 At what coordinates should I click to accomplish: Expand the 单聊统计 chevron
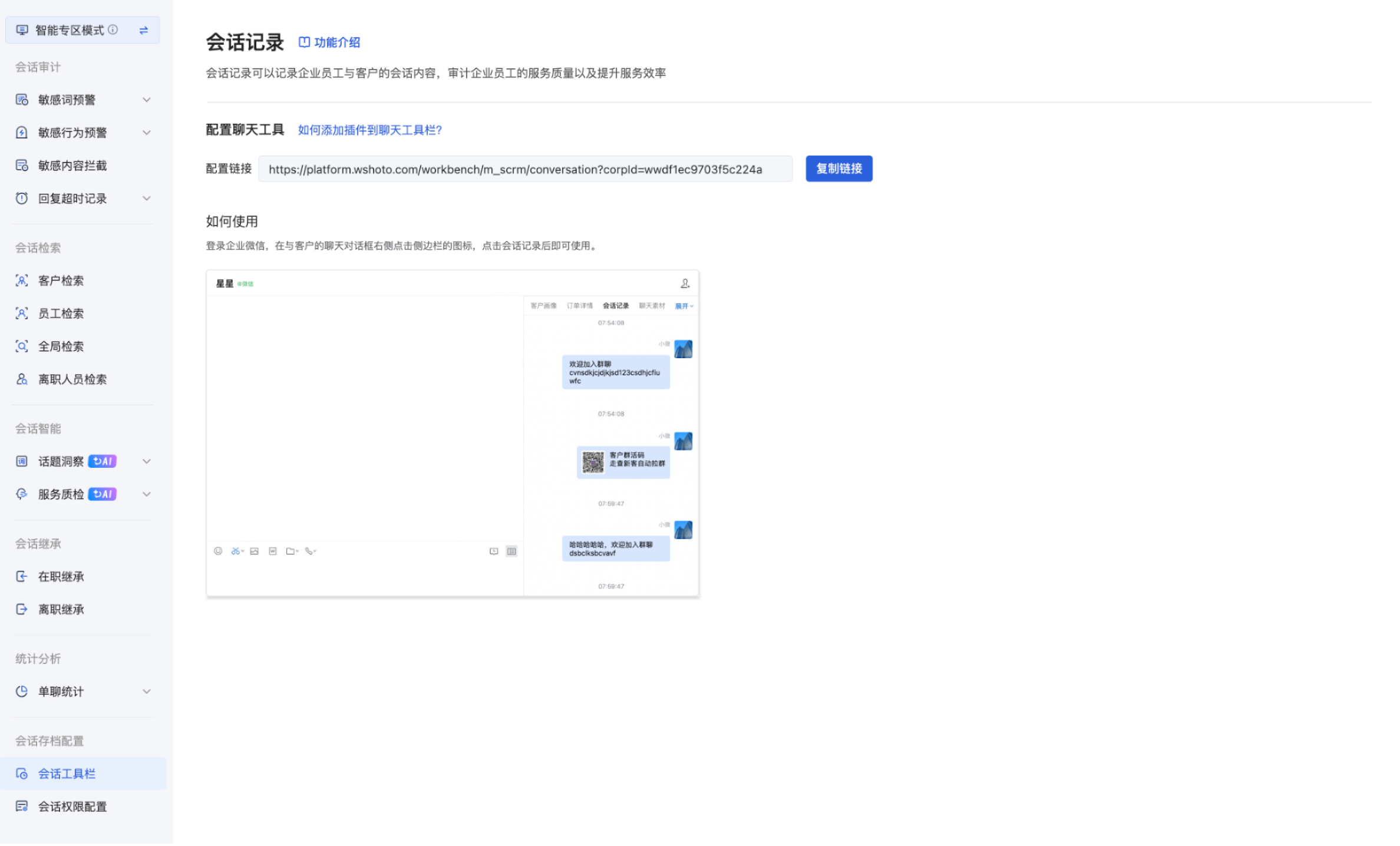point(147,692)
